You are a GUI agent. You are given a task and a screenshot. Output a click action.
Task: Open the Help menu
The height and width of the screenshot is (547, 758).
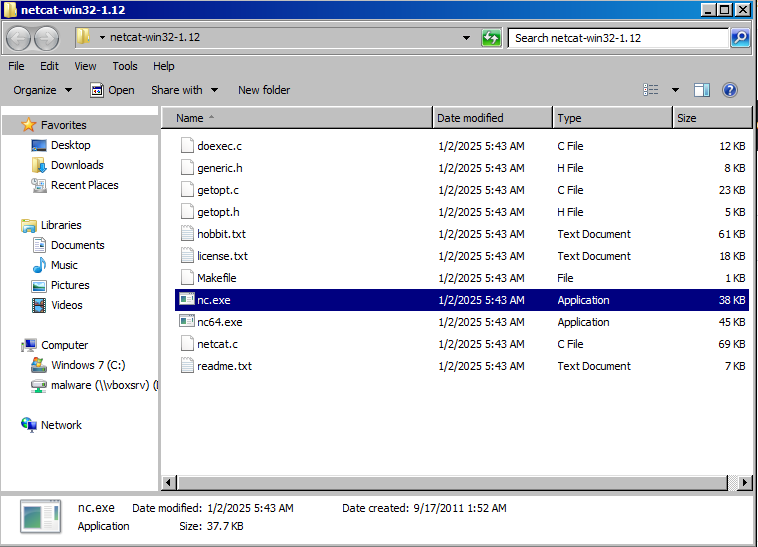coord(163,66)
